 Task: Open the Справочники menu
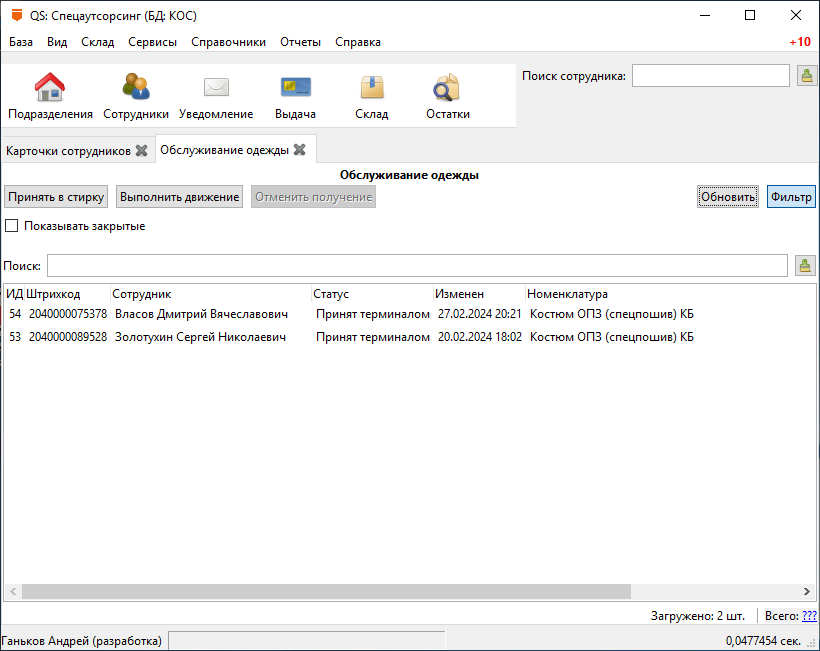tap(228, 42)
